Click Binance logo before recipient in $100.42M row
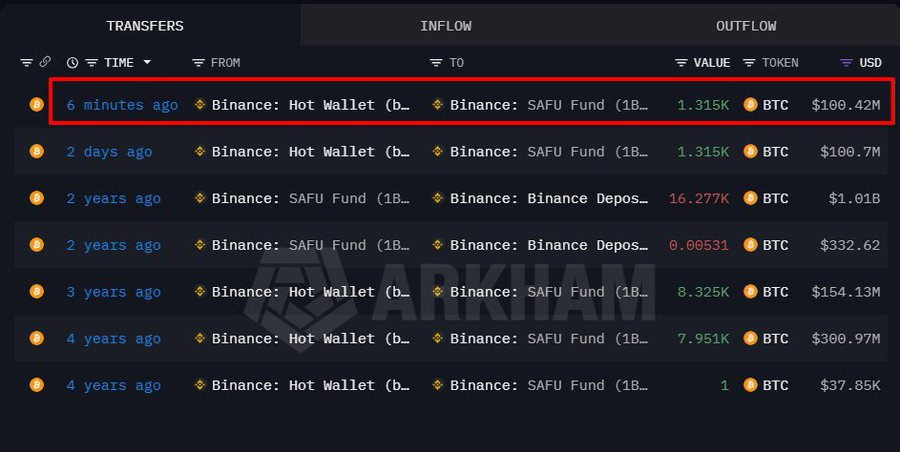Screen dimensions: 900x452 pos(437,105)
